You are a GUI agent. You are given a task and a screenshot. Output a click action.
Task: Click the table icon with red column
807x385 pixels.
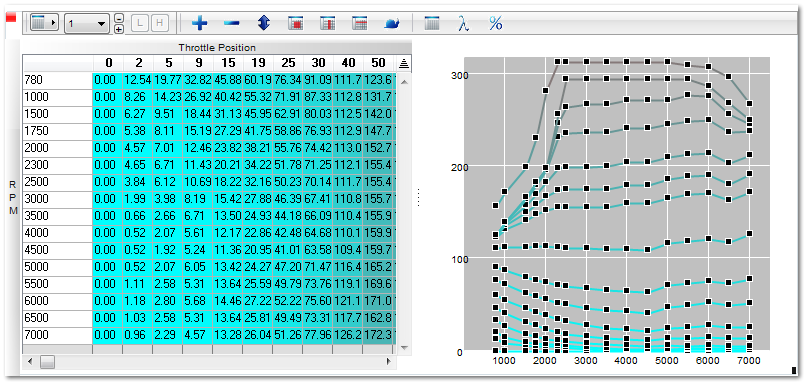[x=327, y=23]
